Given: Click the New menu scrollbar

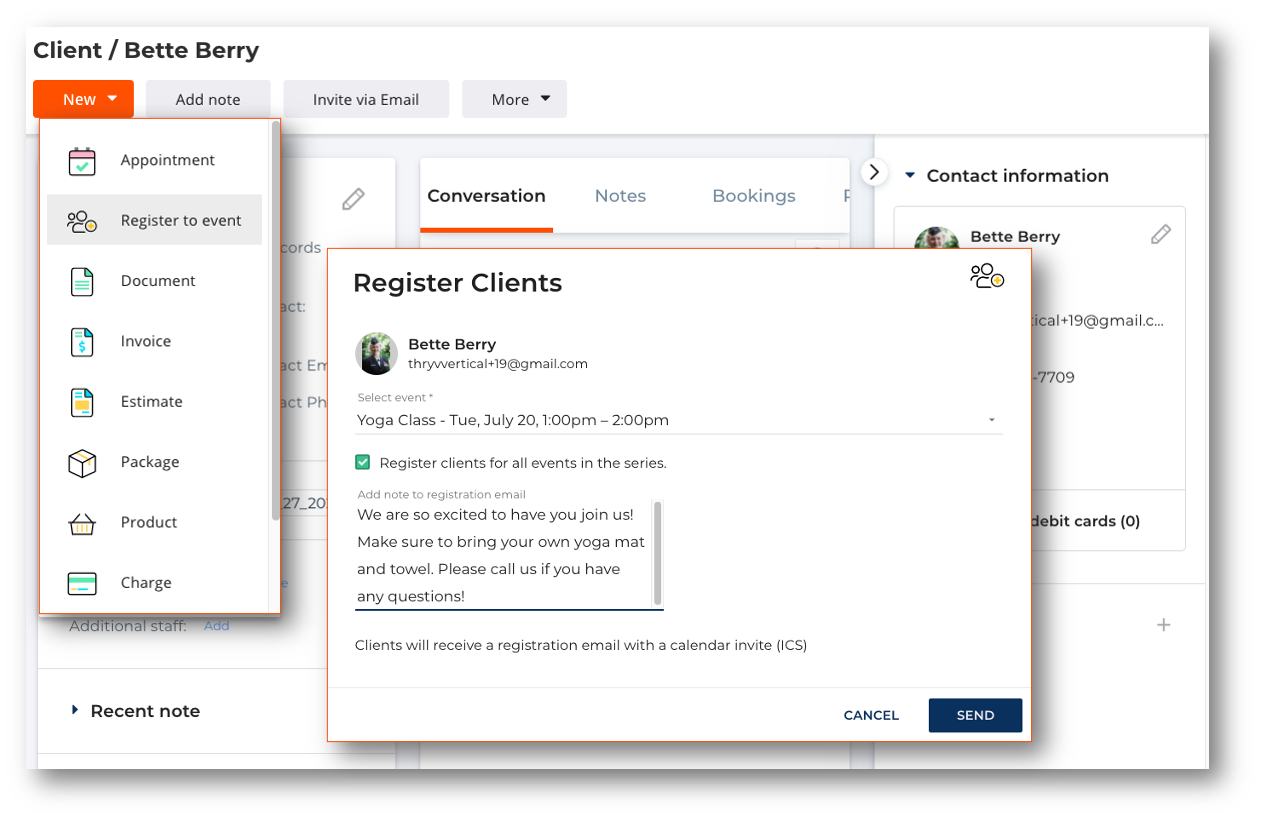Looking at the screenshot, I should click(x=275, y=320).
